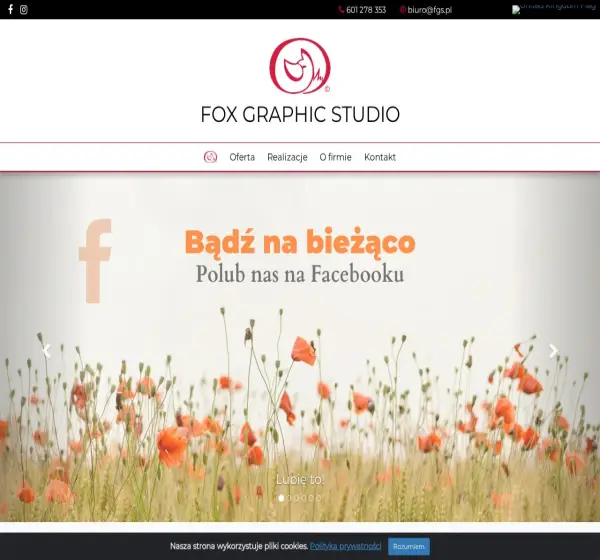Click the large Facebook f on slide

(x=95, y=261)
